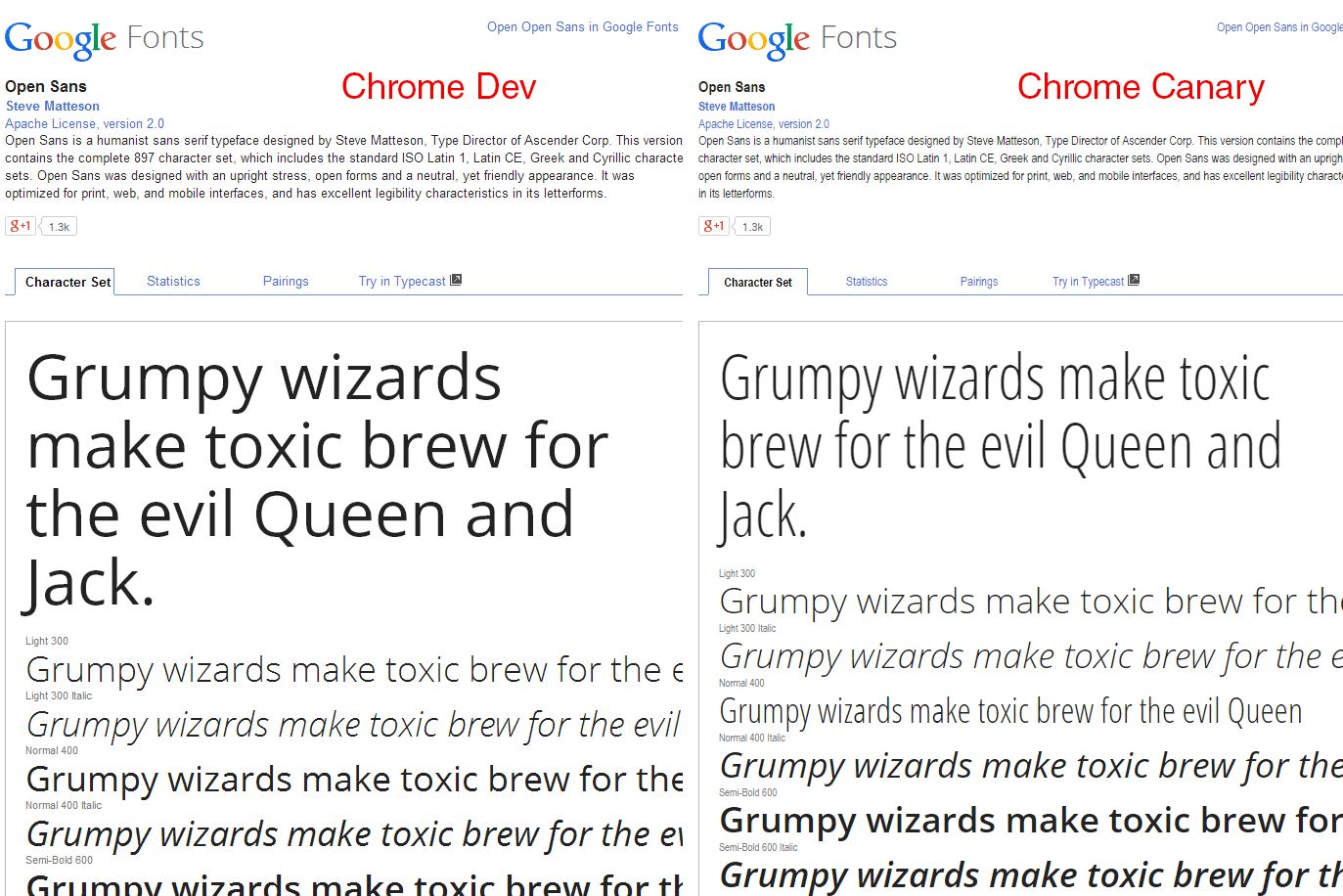
Task: Open the Pairings tab in the right page
Action: point(979,282)
